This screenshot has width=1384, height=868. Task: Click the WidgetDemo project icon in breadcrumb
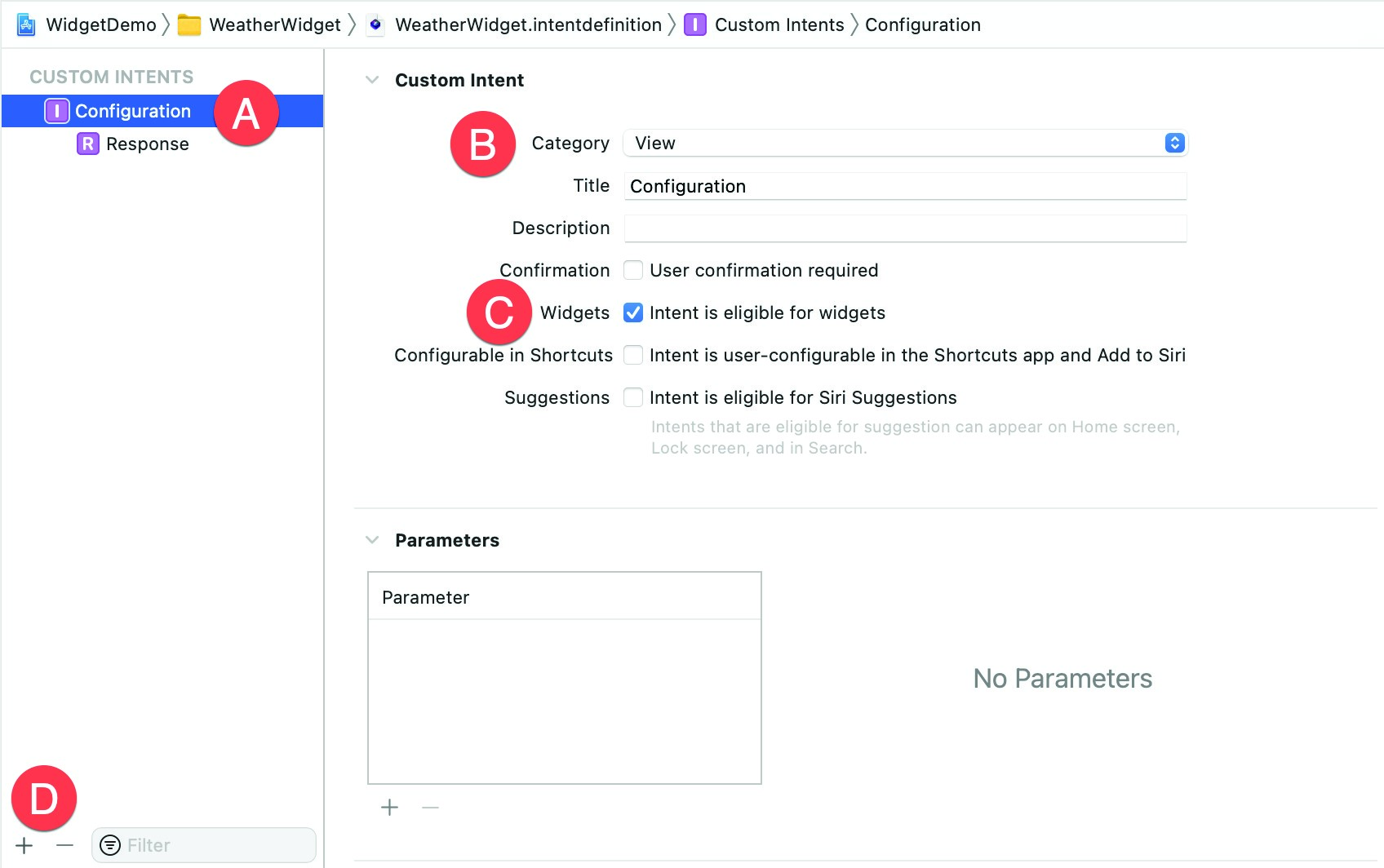click(26, 24)
